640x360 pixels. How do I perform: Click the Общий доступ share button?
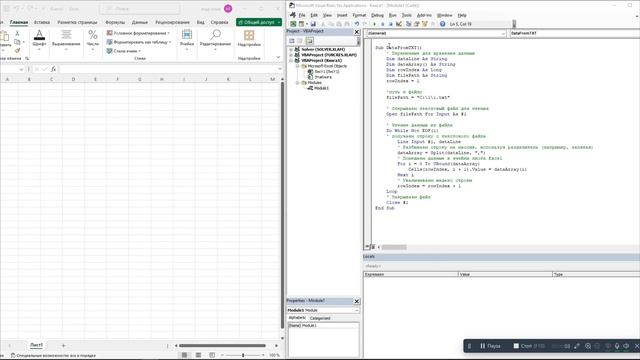pos(259,22)
